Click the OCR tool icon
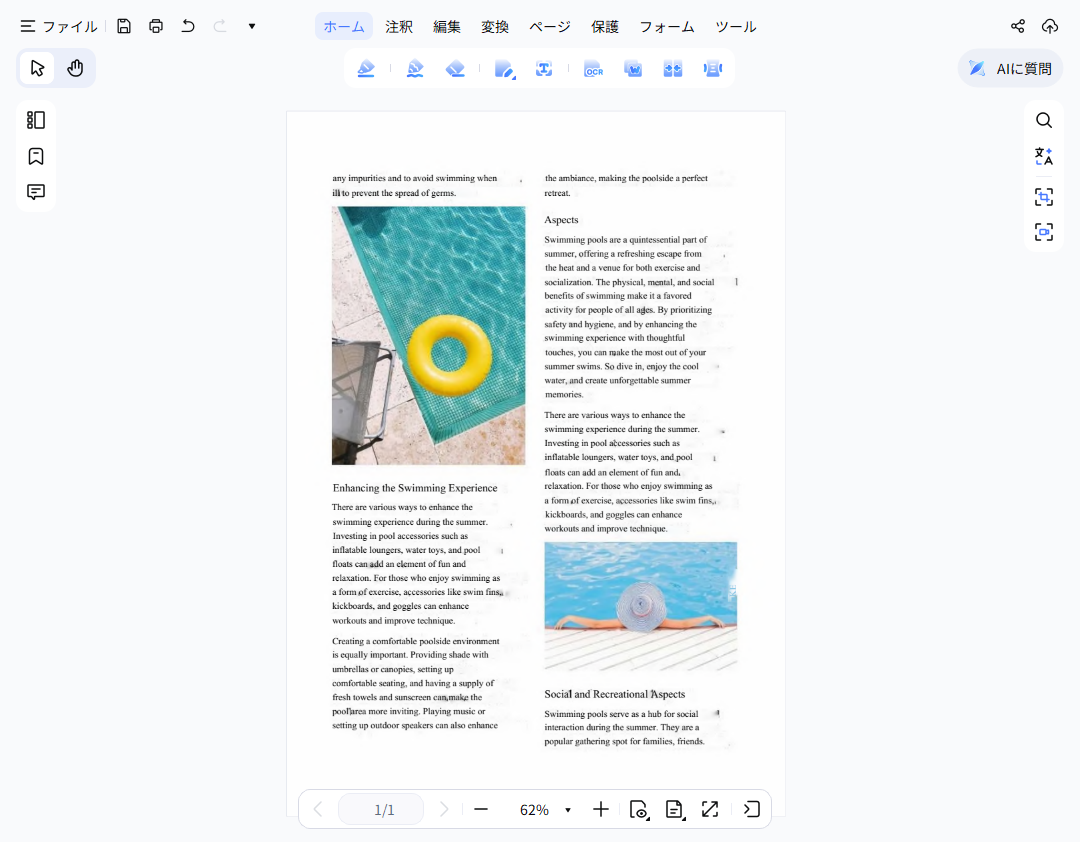 (593, 69)
